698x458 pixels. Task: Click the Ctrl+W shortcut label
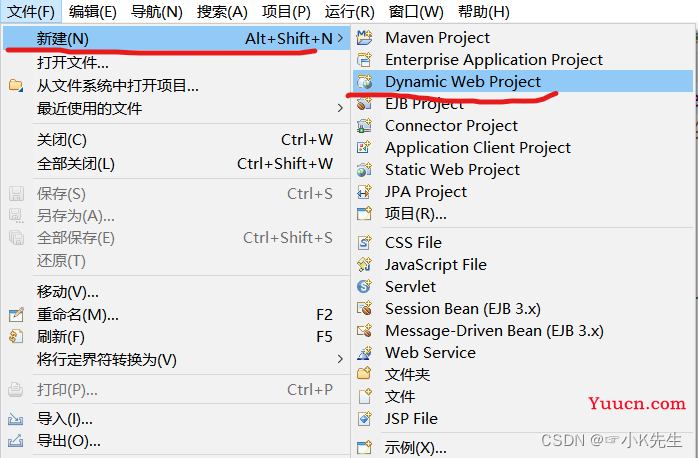[x=307, y=140]
